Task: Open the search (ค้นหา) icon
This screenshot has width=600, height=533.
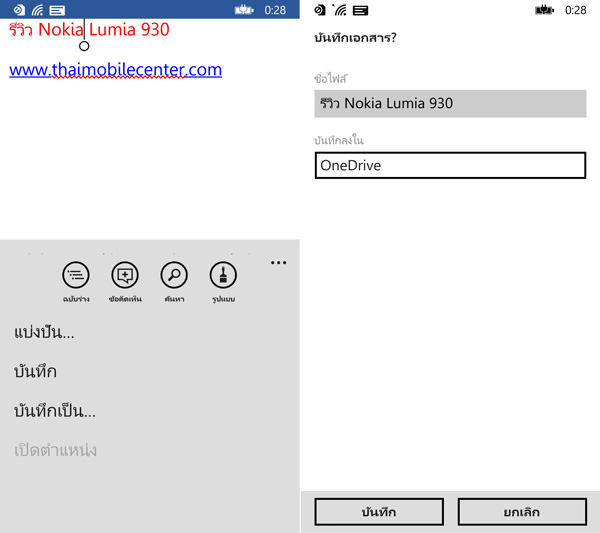Action: (174, 275)
